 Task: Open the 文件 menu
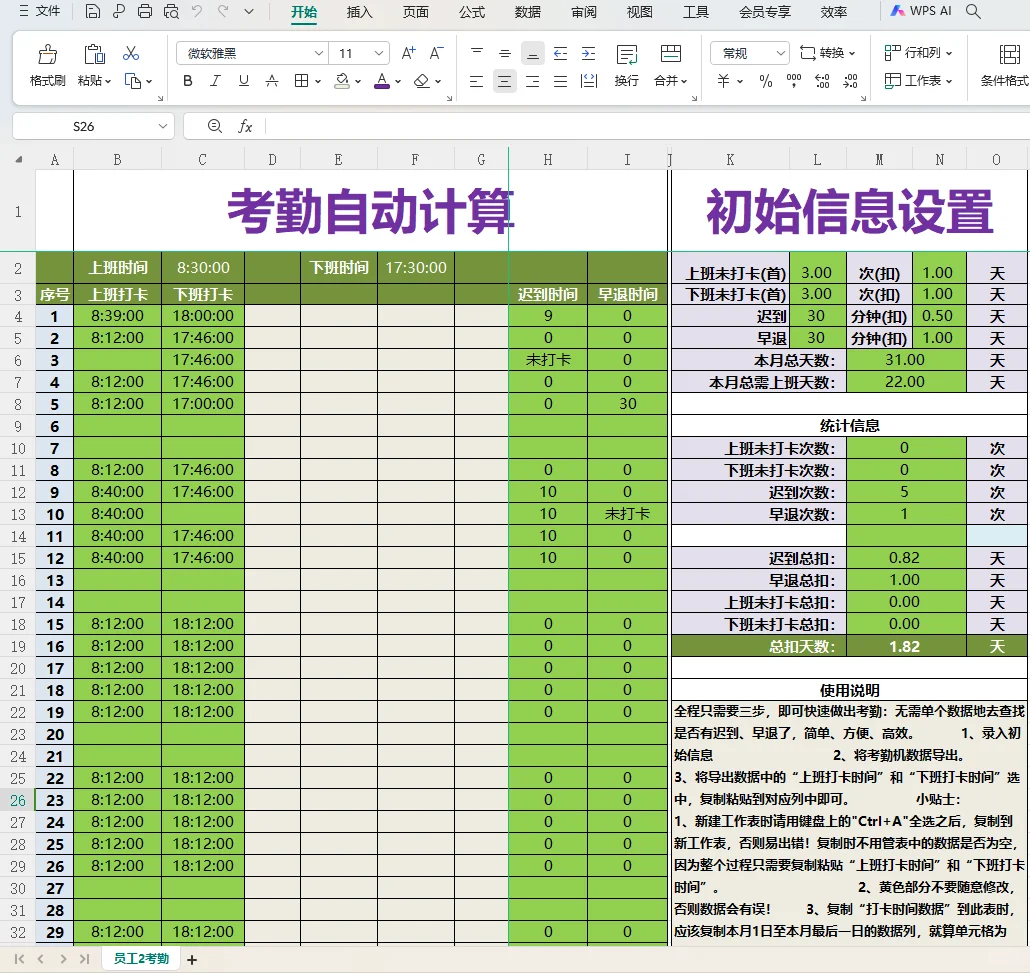click(x=40, y=11)
